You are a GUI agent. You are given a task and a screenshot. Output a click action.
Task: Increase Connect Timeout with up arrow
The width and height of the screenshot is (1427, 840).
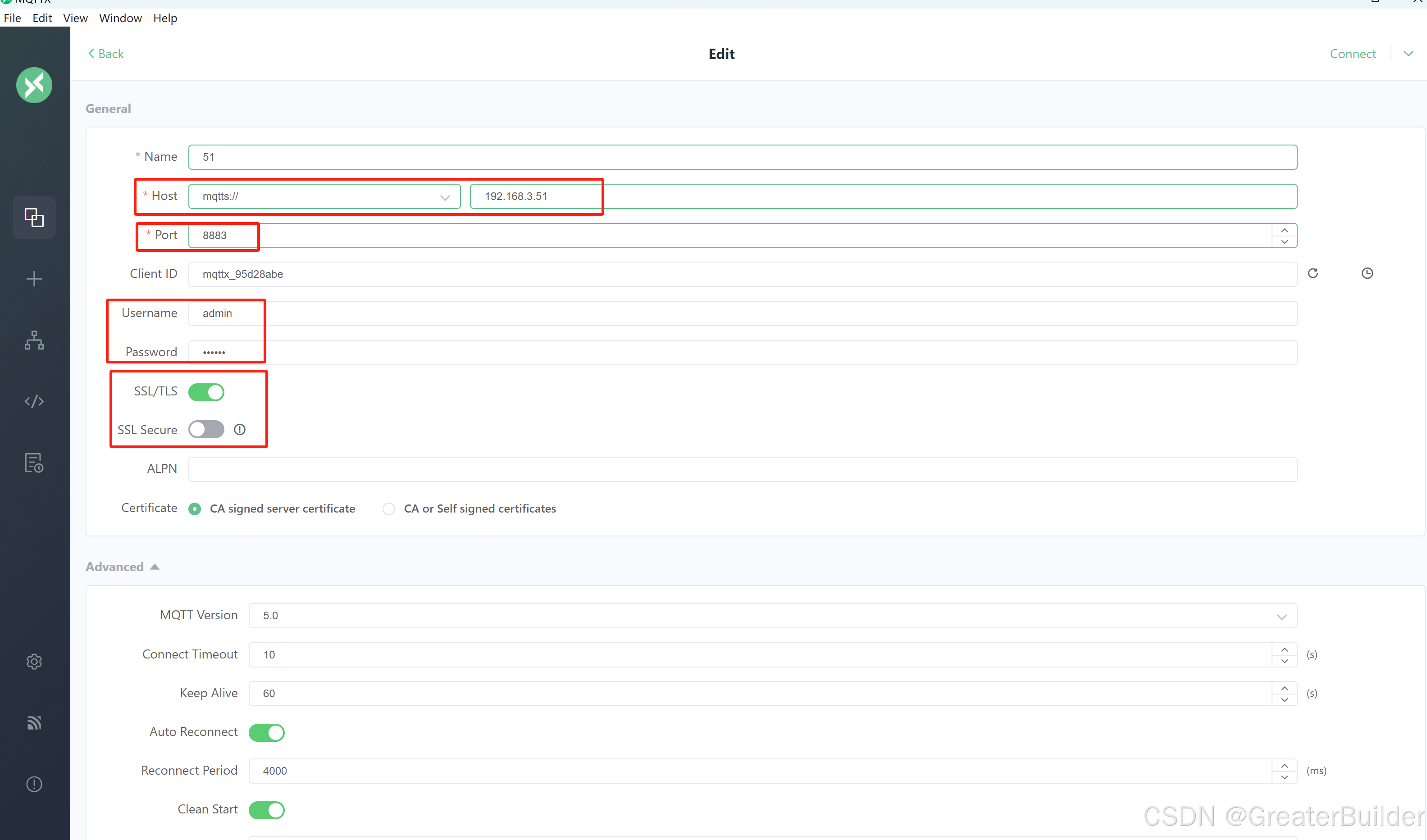[x=1284, y=649]
